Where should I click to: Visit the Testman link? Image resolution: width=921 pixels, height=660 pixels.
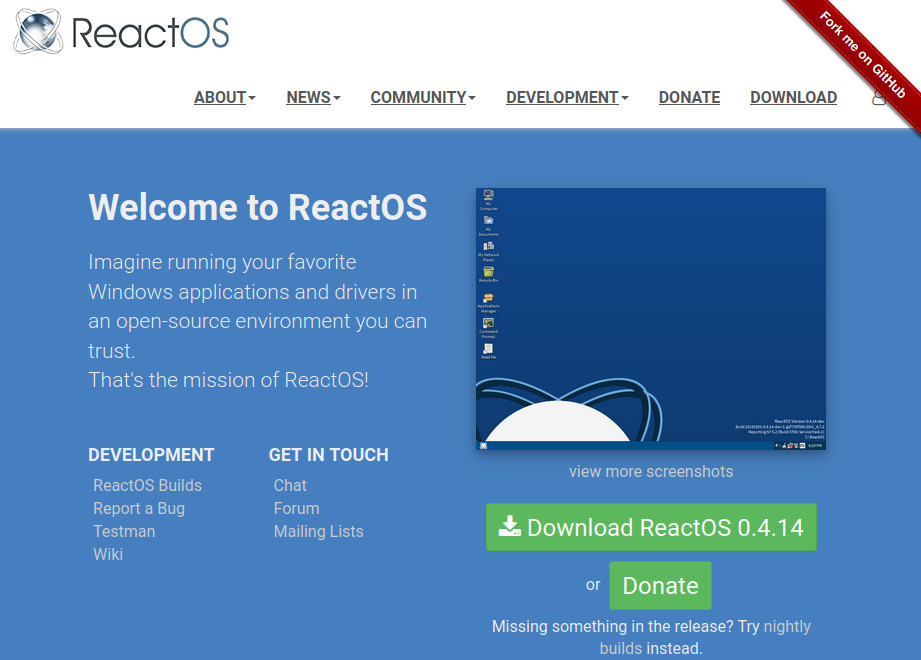(x=124, y=531)
